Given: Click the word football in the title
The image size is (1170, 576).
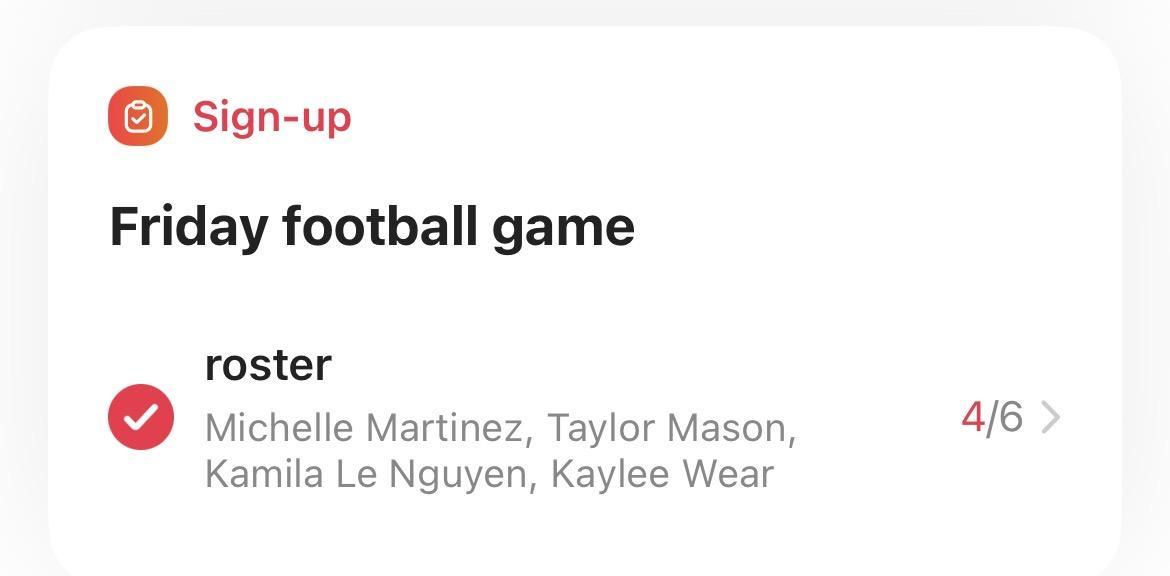Looking at the screenshot, I should coord(379,226).
